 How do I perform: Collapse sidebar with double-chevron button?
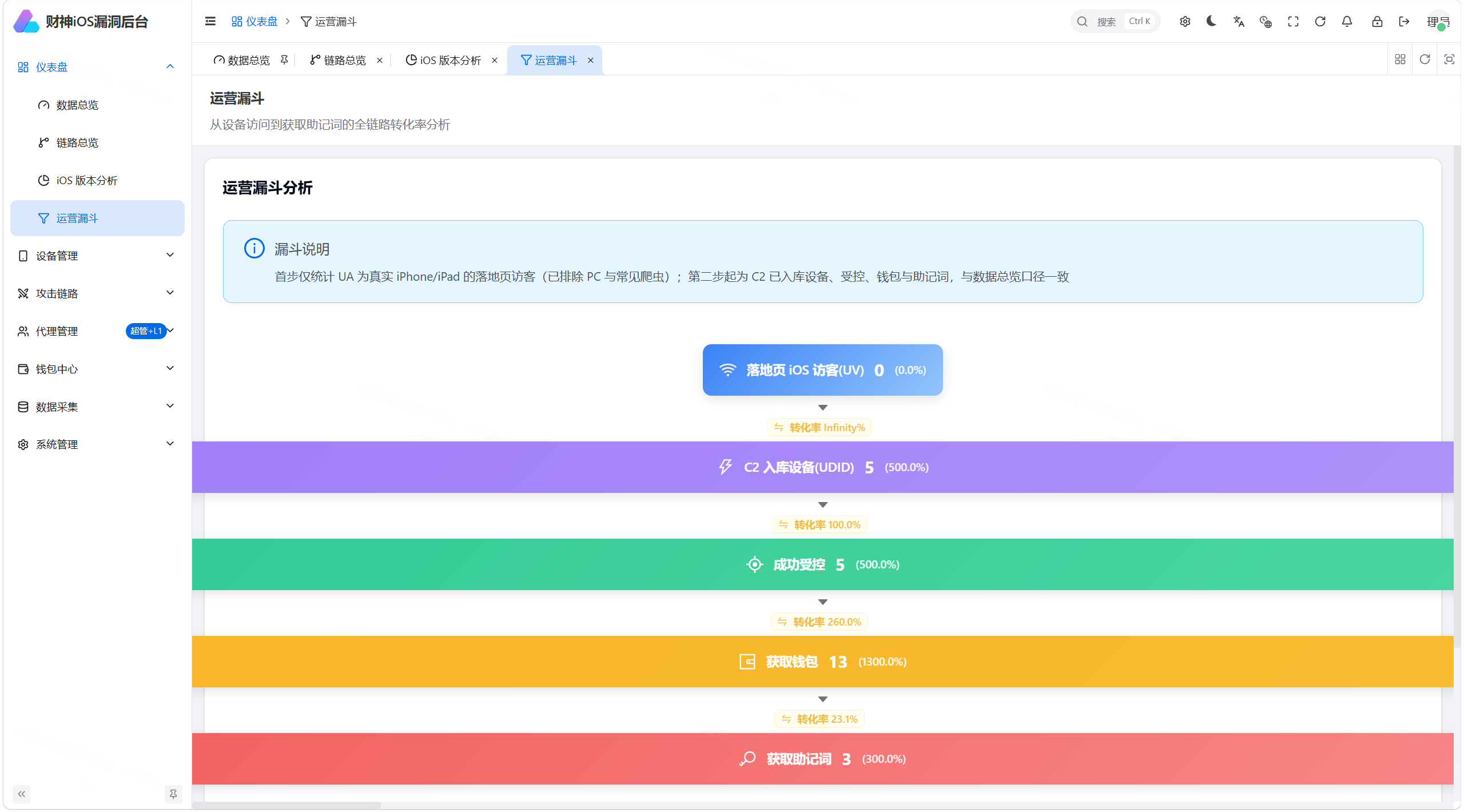click(x=21, y=794)
